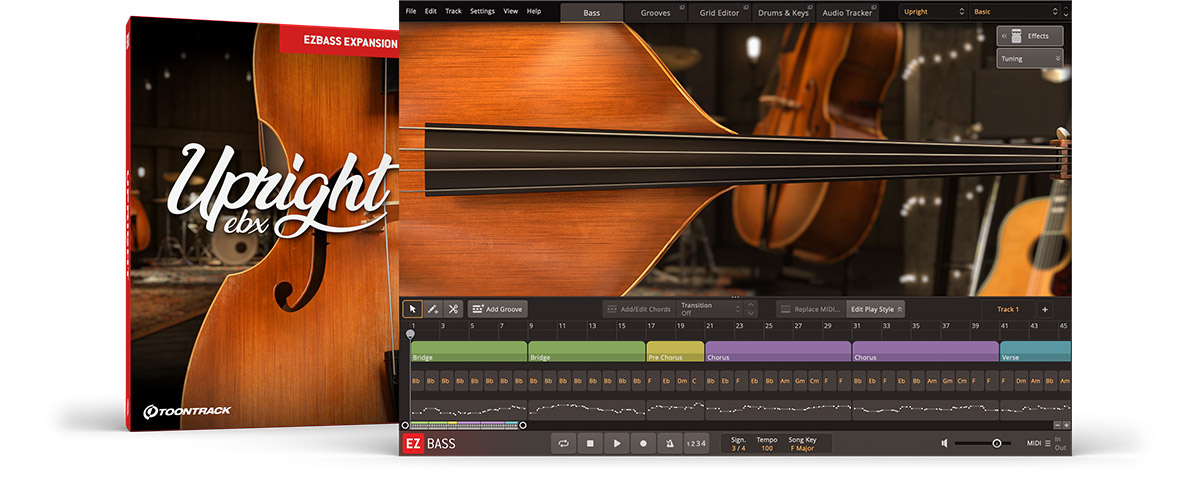Click the playhead marker at bar 1
Screen dimensions: 1200x488
click(410, 333)
